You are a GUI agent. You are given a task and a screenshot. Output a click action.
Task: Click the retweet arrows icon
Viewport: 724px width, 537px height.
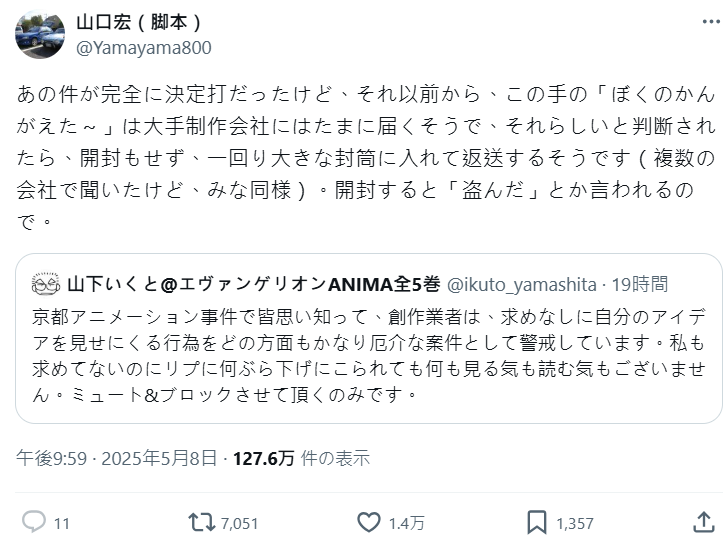tap(200, 522)
